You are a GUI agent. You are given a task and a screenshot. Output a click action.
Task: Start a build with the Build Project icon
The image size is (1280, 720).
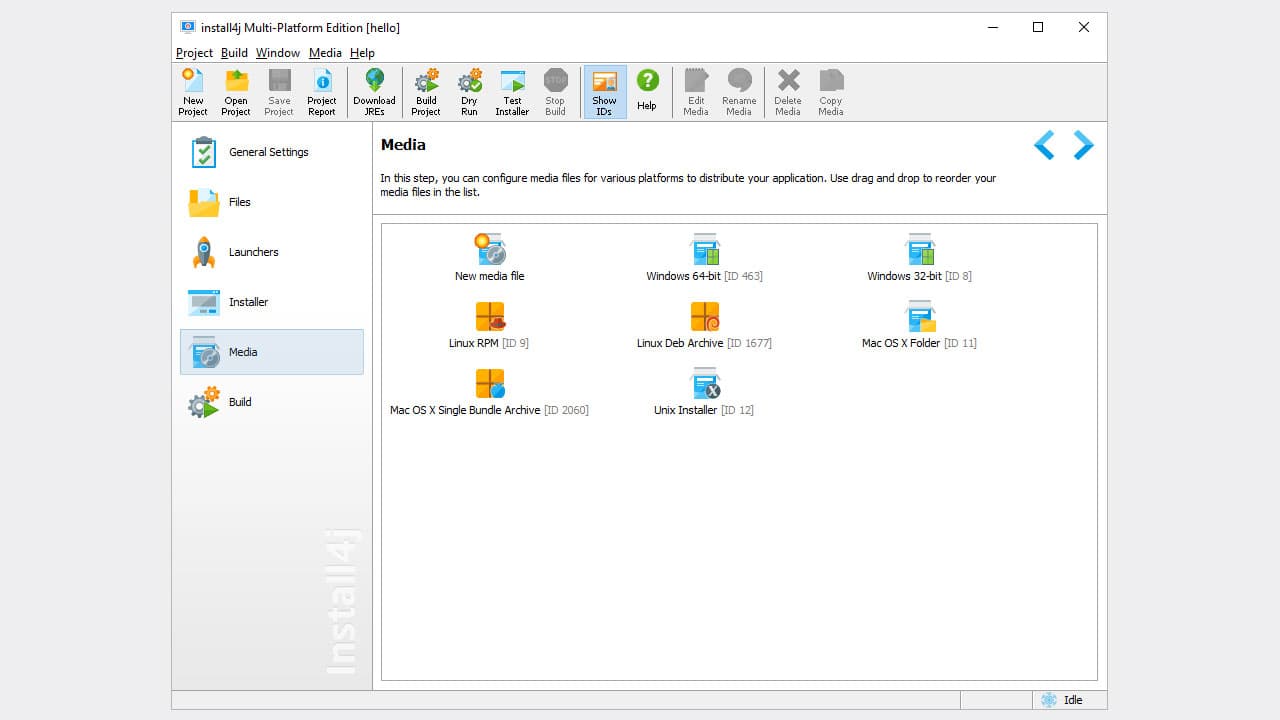[425, 91]
